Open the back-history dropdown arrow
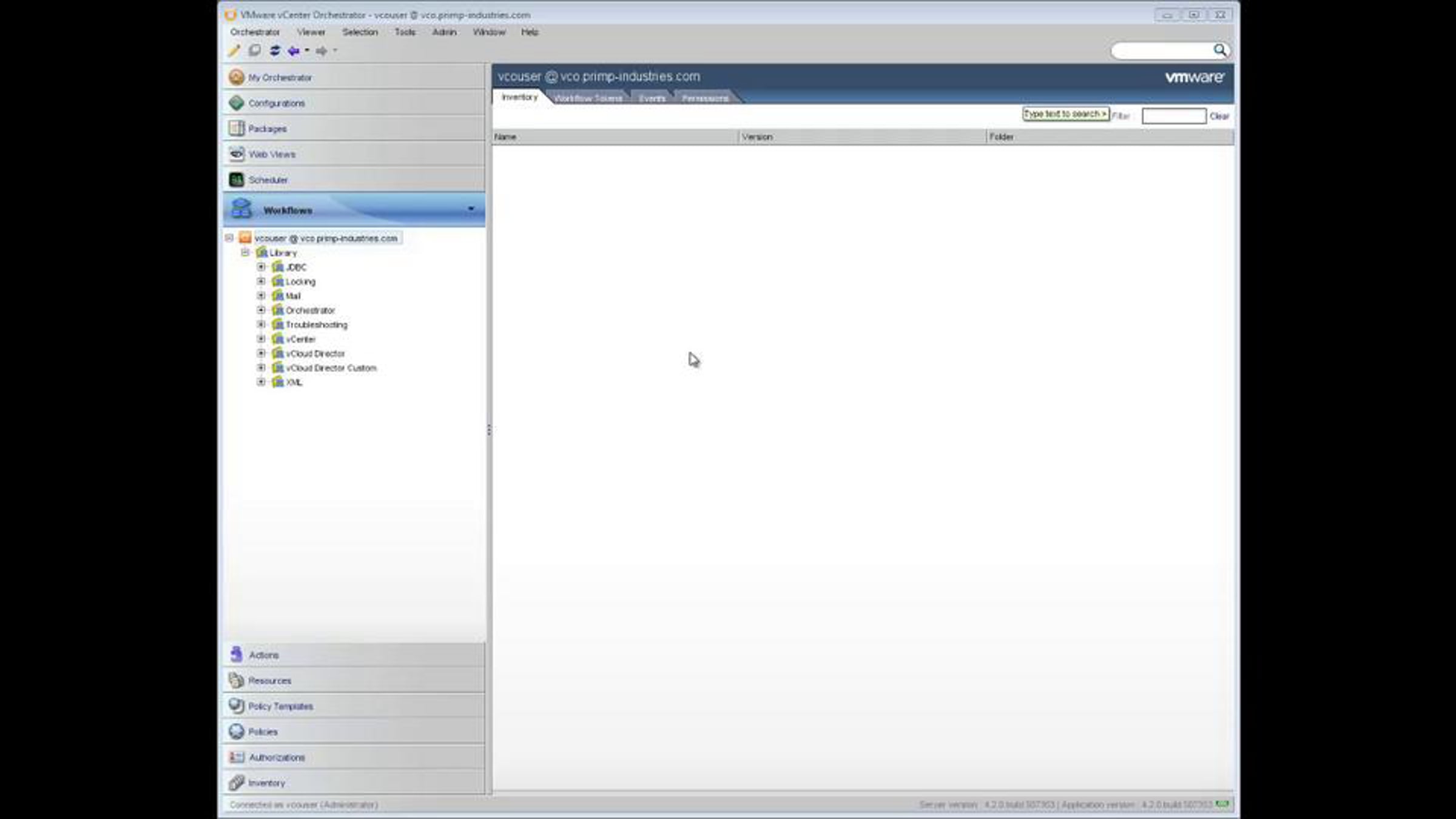1456x819 pixels. tap(307, 51)
